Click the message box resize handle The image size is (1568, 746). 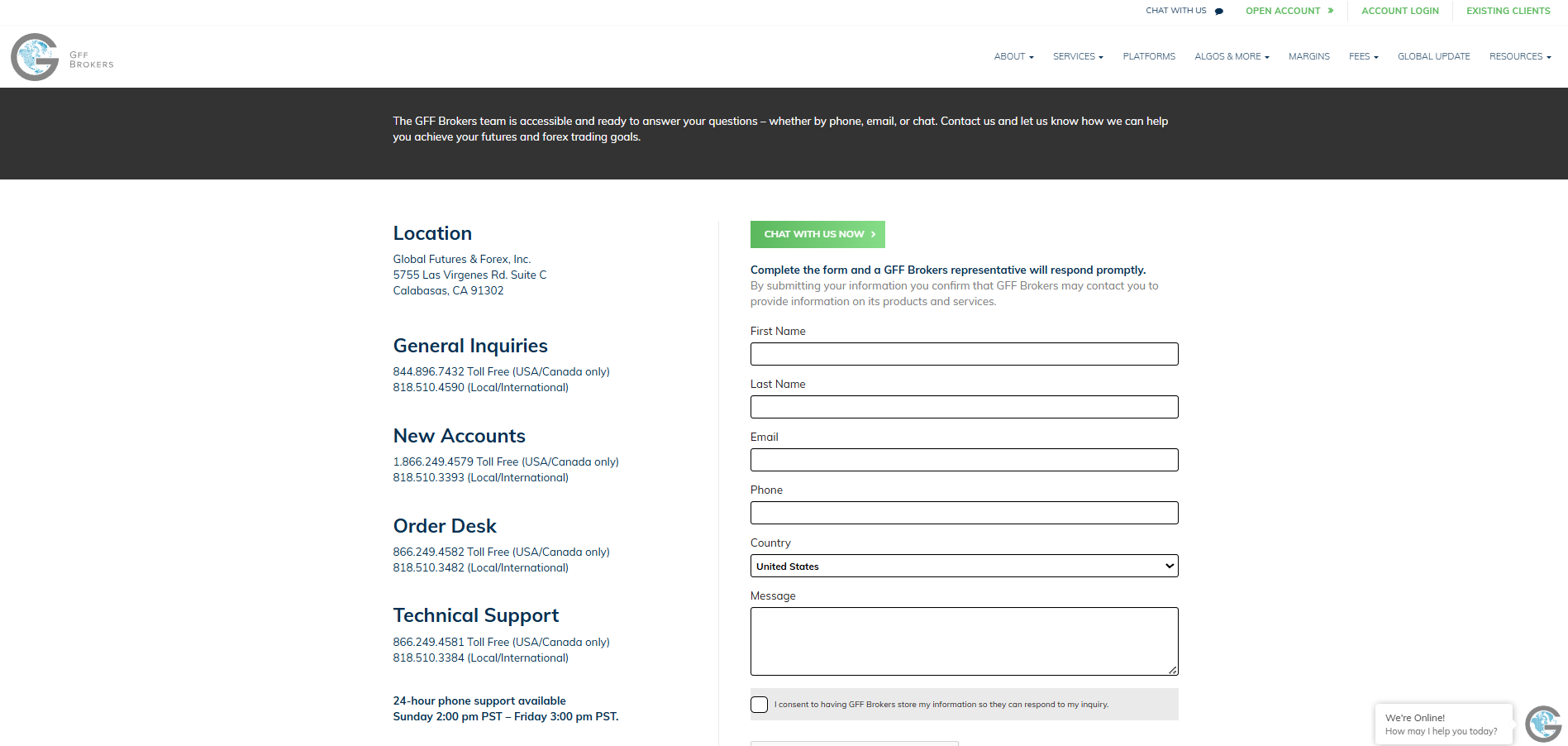[1172, 670]
